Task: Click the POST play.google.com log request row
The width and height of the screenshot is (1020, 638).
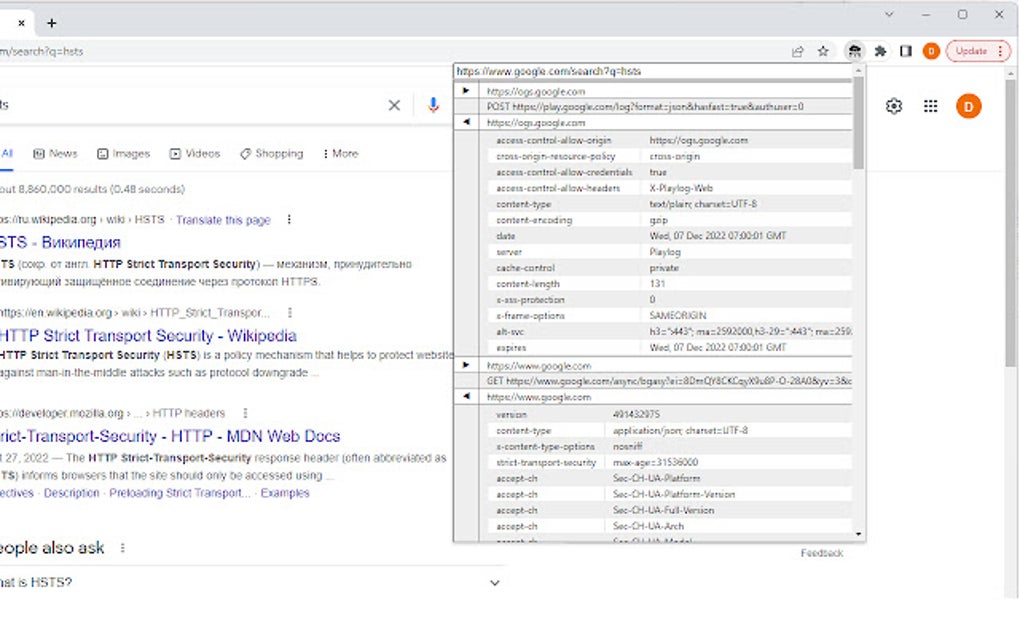Action: pyautogui.click(x=666, y=106)
